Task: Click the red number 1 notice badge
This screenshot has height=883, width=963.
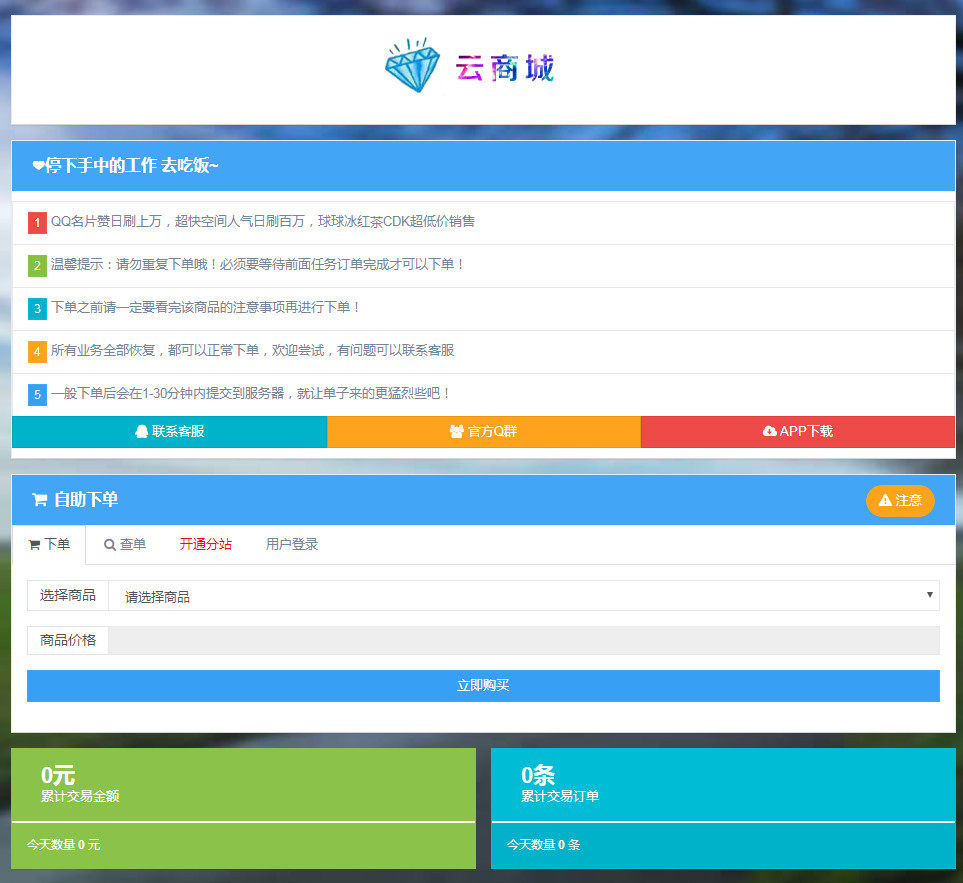Action: pyautogui.click(x=37, y=223)
